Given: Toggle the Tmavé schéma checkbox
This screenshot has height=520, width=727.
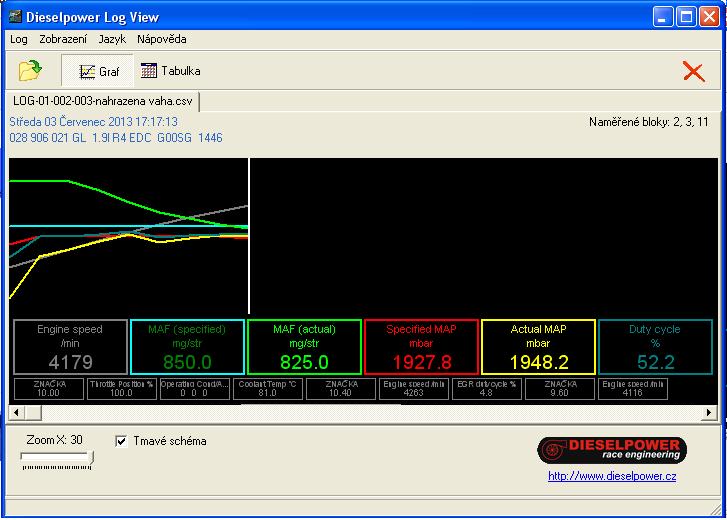Looking at the screenshot, I should click(121, 441).
